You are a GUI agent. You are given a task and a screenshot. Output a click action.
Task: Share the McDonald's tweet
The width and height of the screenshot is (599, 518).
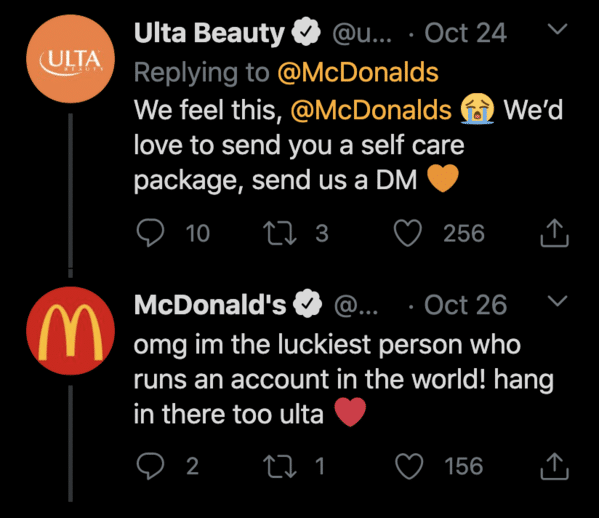click(x=555, y=466)
